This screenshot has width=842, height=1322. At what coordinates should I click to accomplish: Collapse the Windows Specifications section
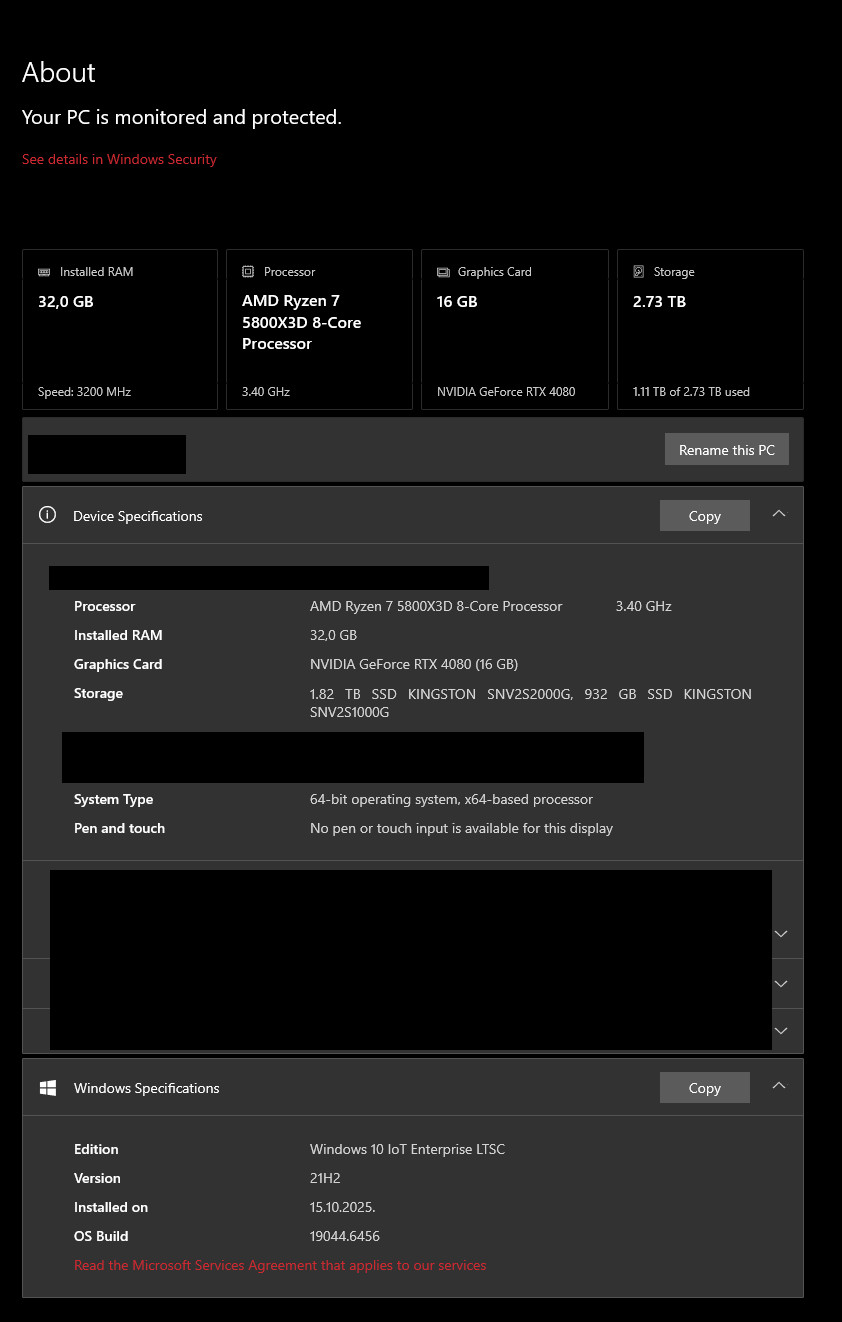(x=779, y=1086)
